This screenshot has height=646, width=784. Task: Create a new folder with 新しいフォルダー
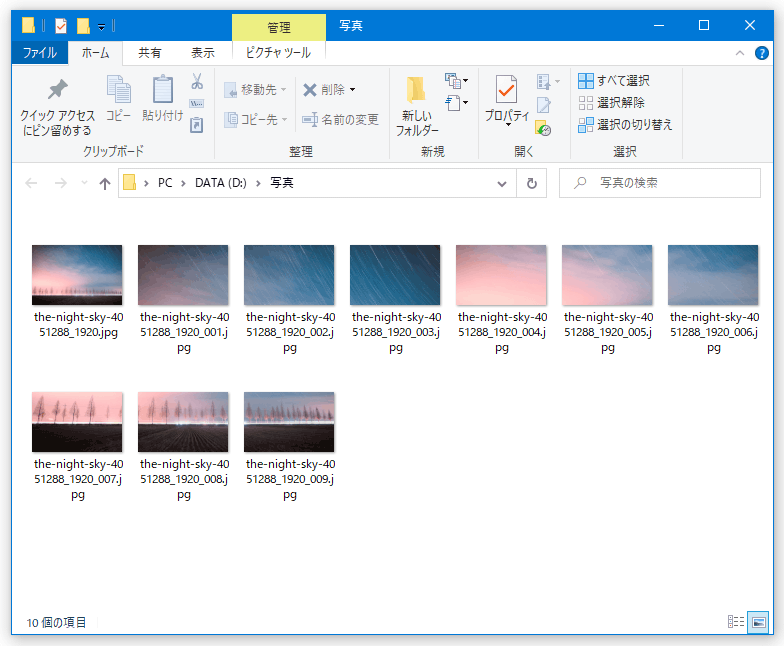(x=416, y=106)
